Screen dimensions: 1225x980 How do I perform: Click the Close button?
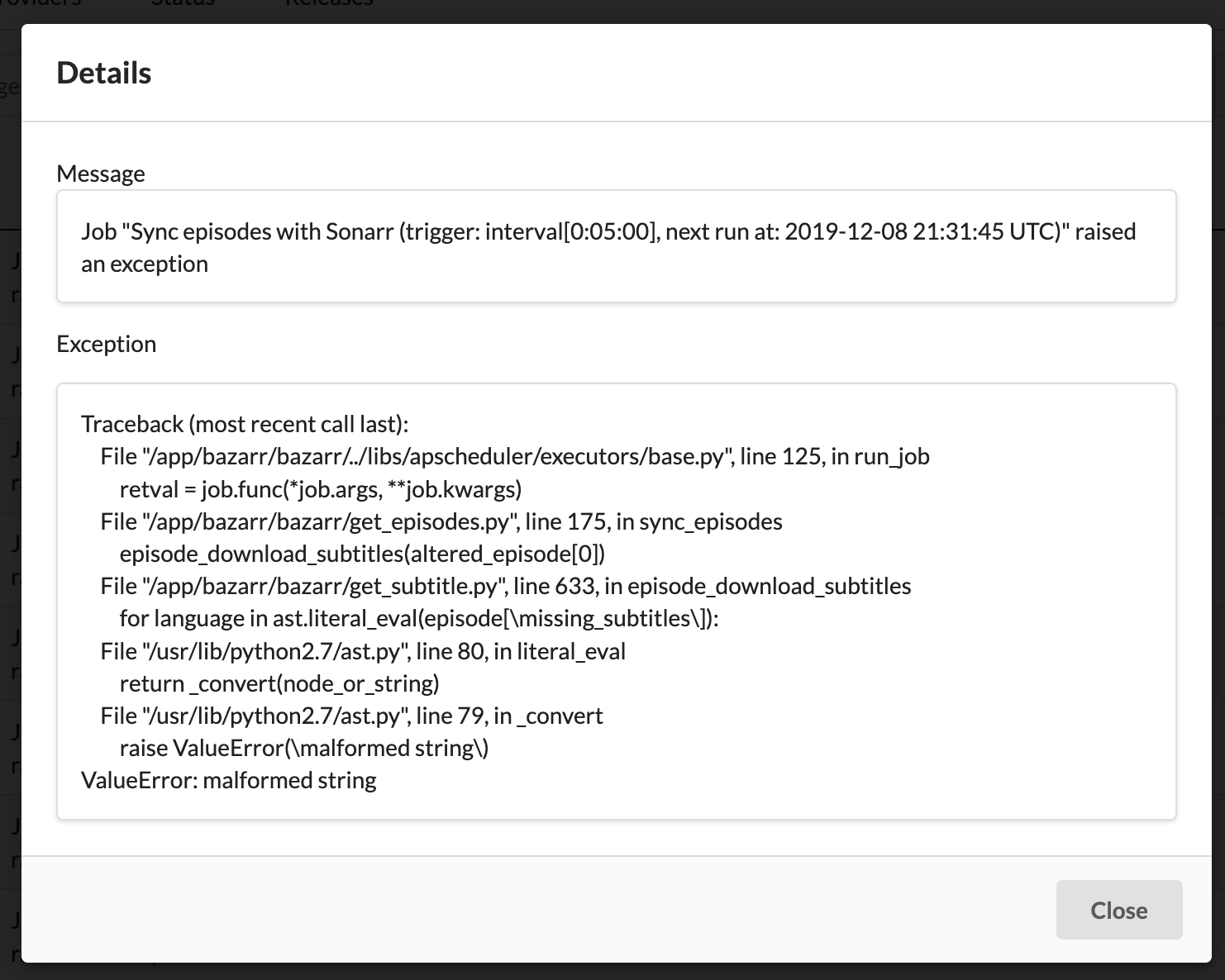pos(1118,910)
